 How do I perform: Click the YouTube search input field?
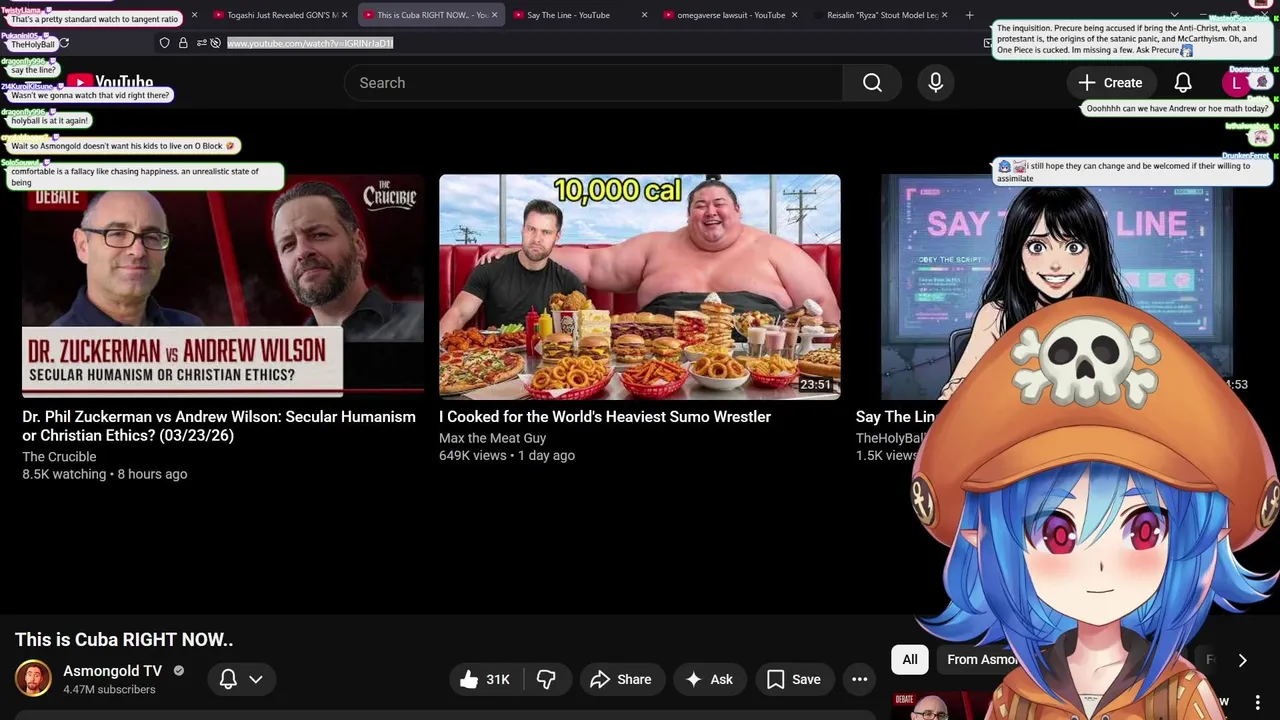pos(593,83)
